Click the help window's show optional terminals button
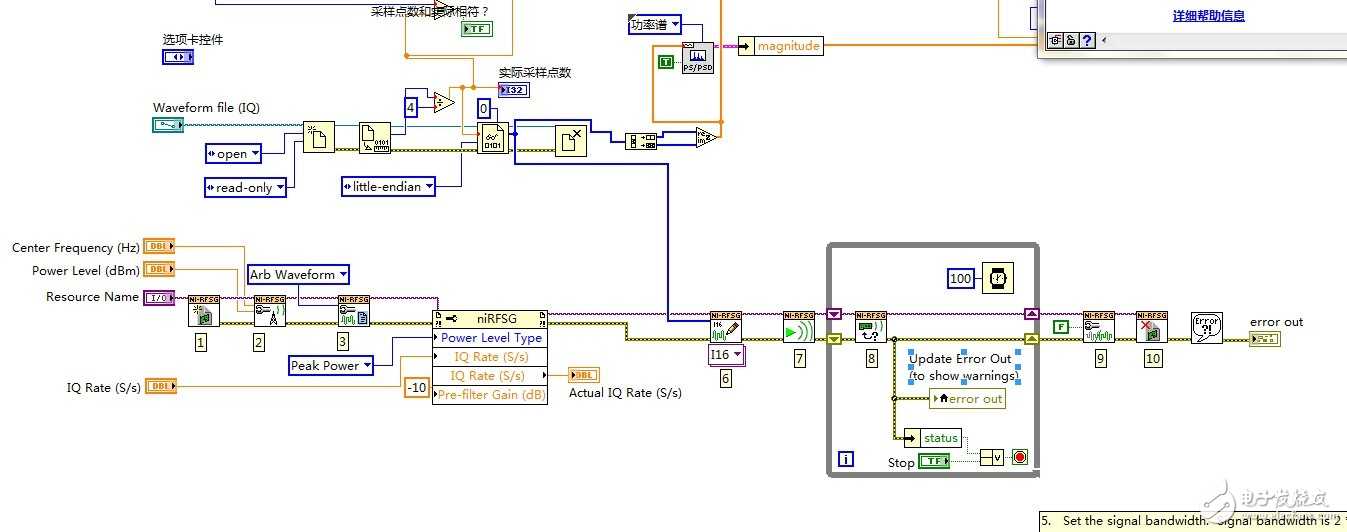The image size is (1347, 532). tap(1053, 40)
